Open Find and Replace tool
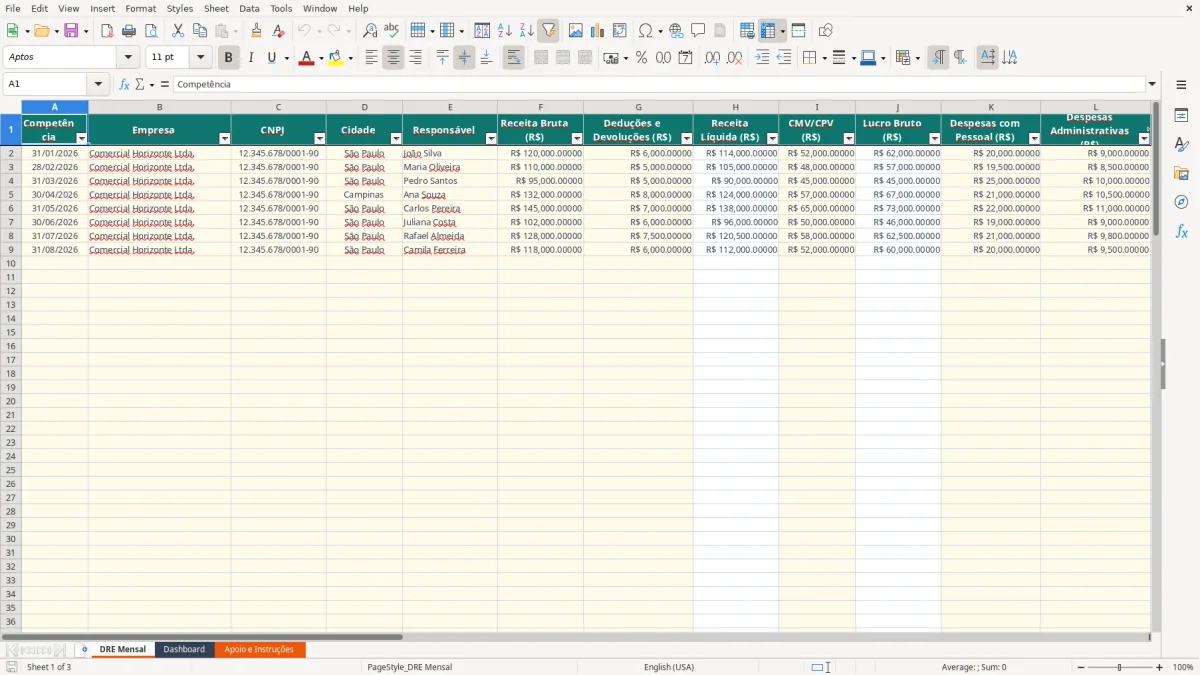 click(370, 31)
